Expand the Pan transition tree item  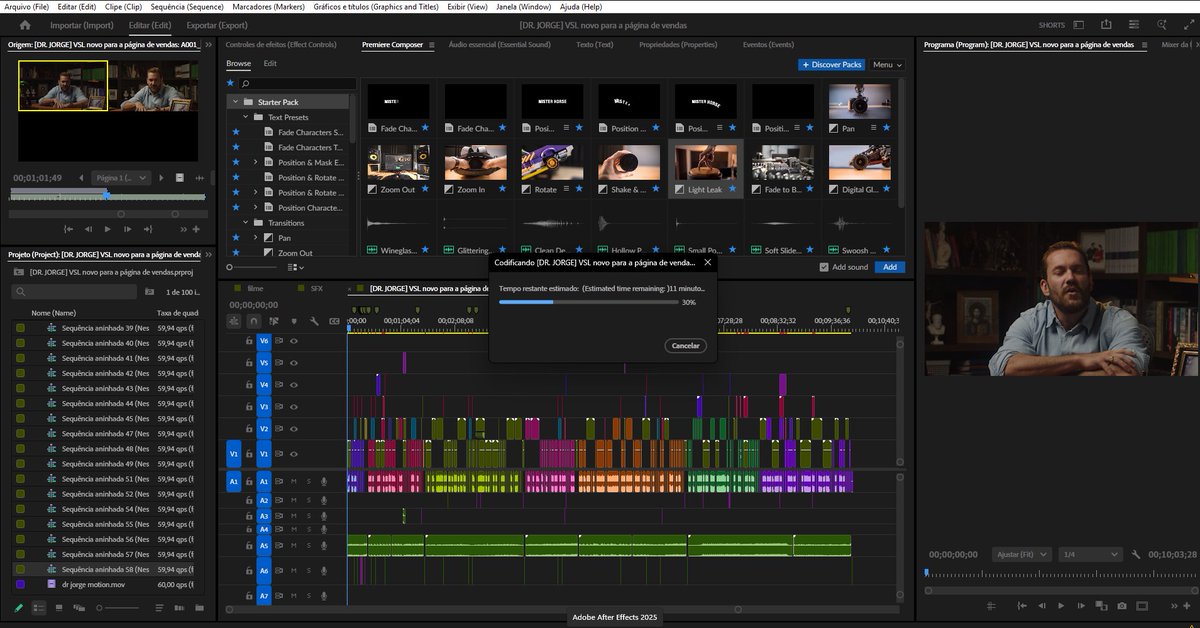pos(256,238)
